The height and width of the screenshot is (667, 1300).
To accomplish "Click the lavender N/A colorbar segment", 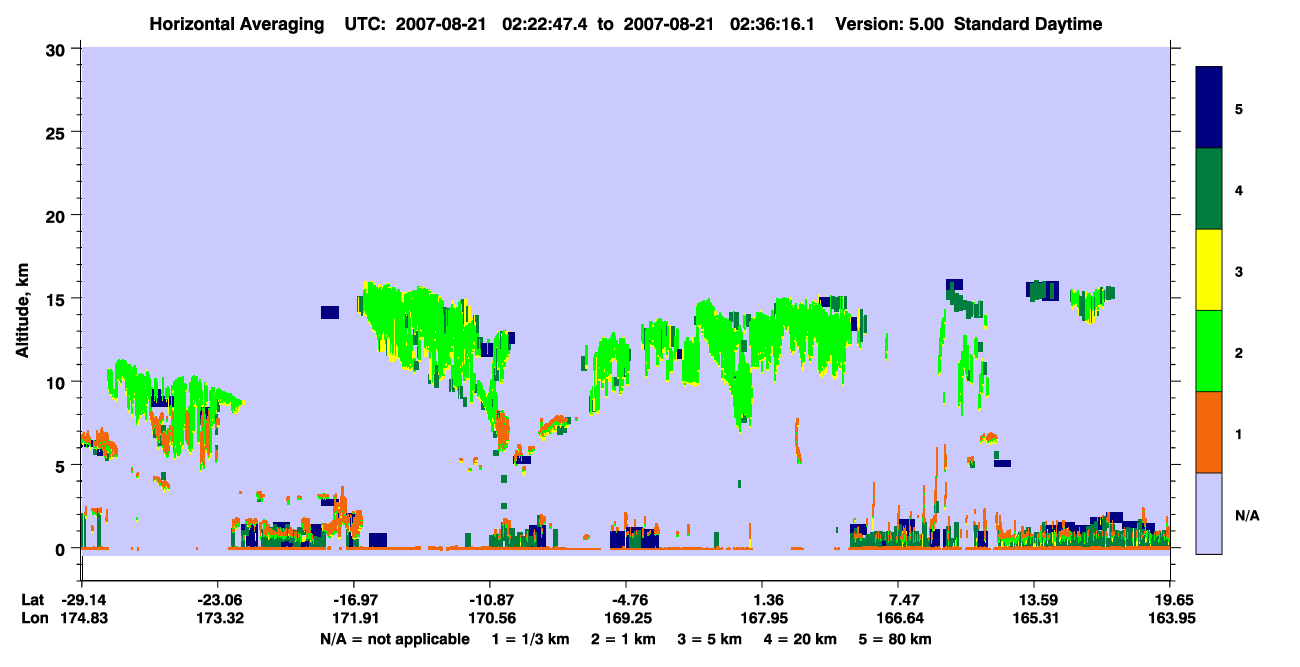I will pos(1209,513).
